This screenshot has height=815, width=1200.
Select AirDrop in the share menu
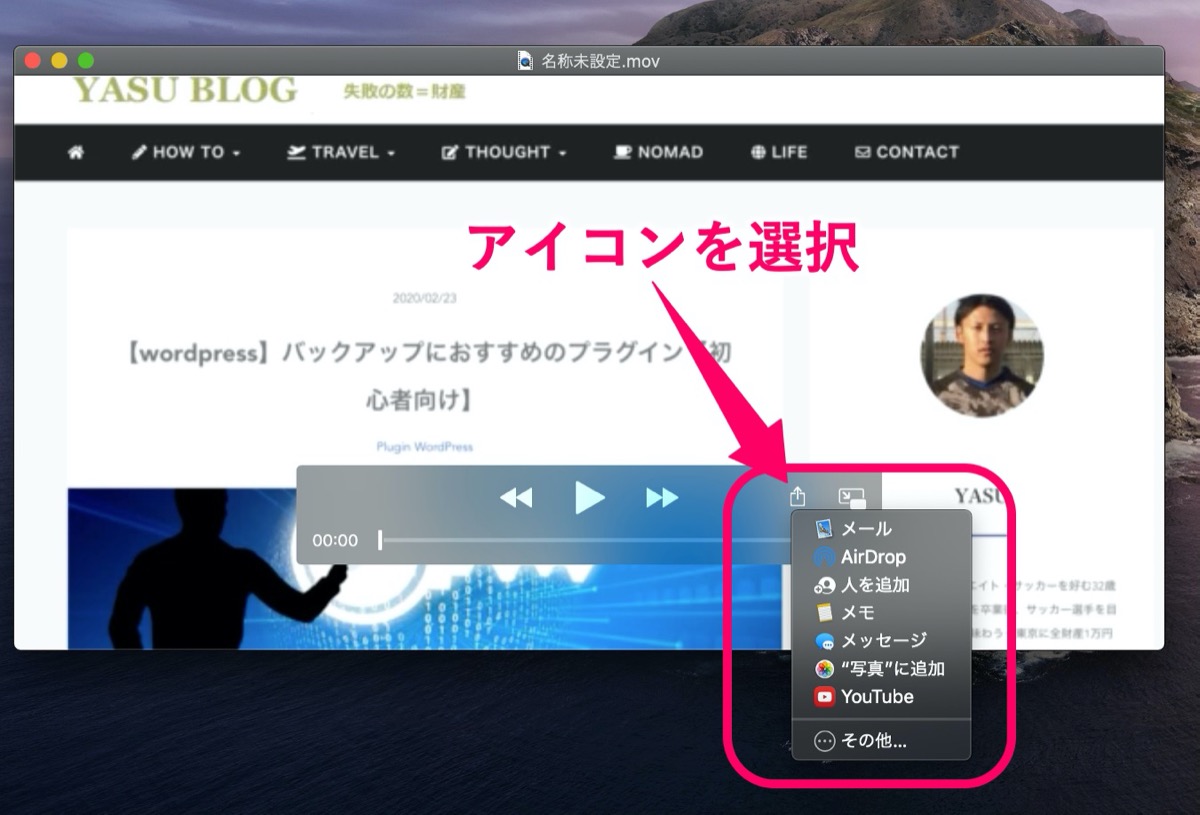[881, 557]
